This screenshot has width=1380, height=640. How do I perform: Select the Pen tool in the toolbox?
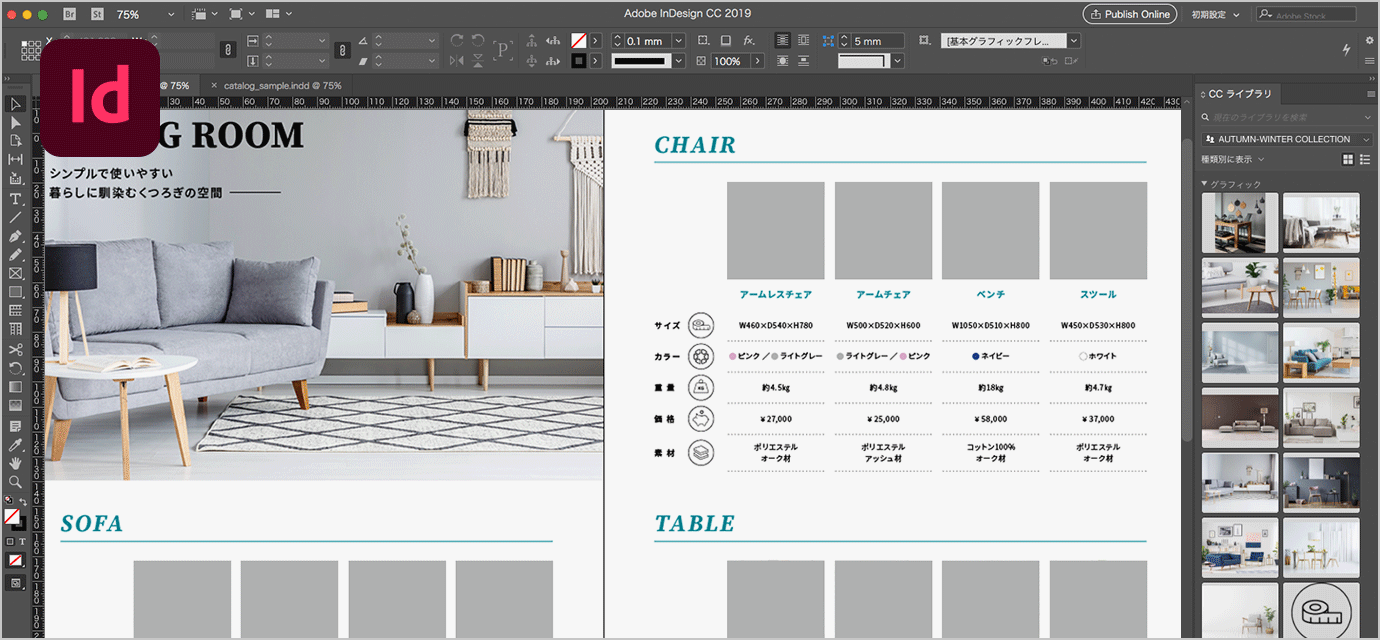(16, 236)
